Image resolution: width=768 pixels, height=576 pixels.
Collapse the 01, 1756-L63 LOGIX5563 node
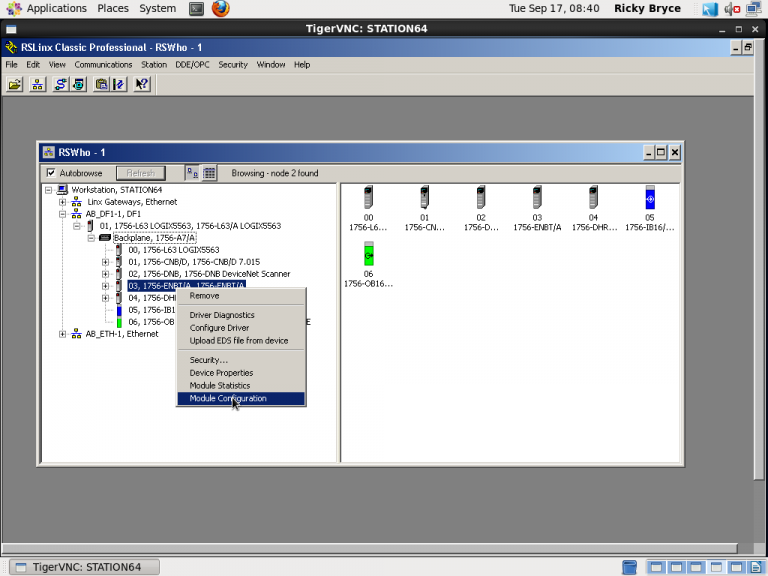pyautogui.click(x=76, y=226)
